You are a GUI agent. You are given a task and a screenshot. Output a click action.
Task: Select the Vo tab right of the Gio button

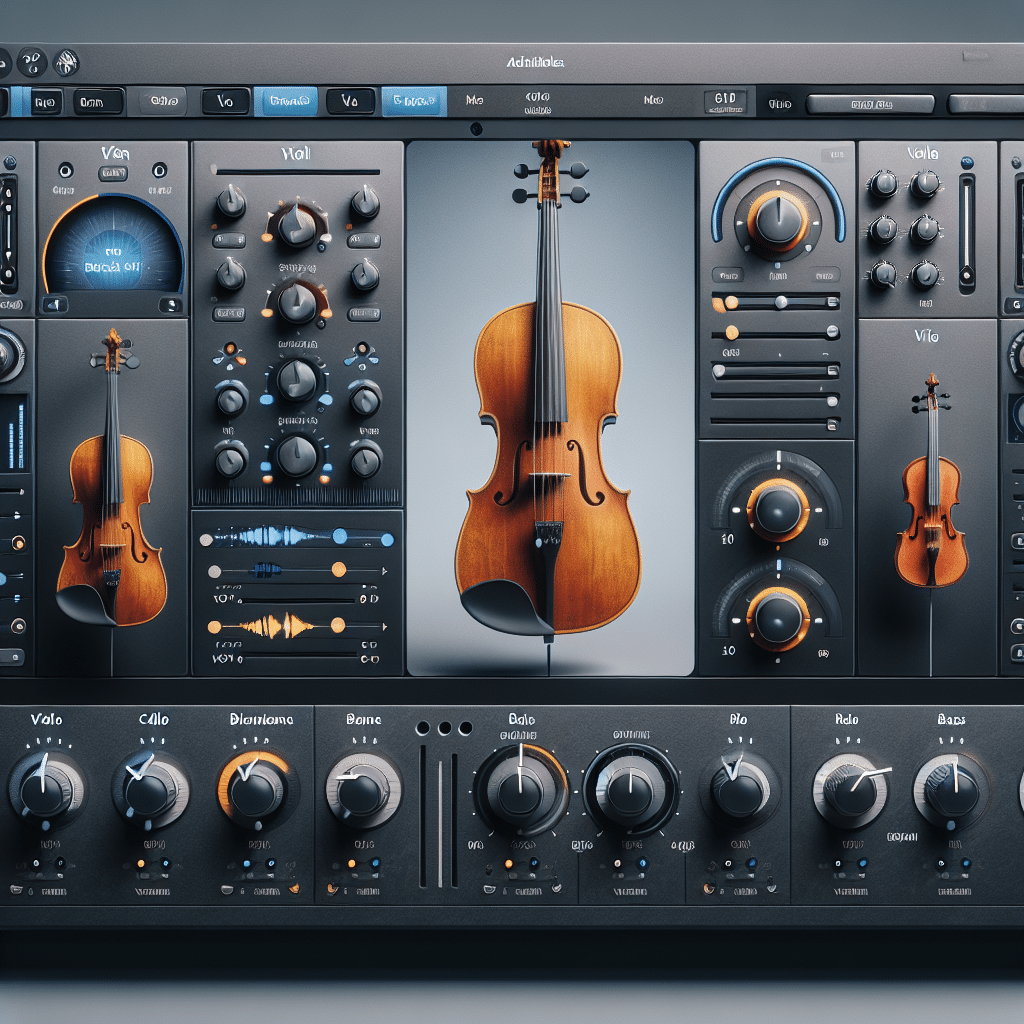click(225, 101)
